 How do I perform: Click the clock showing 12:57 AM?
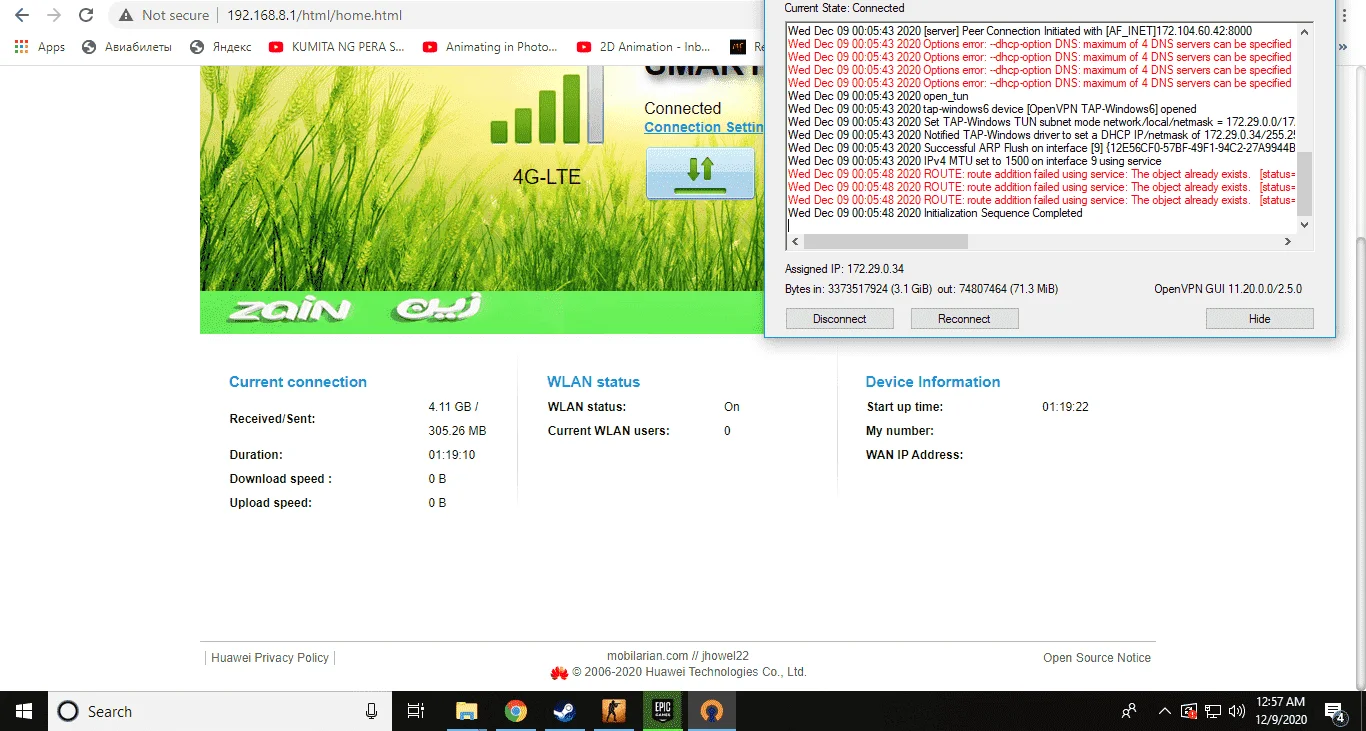tap(1279, 711)
